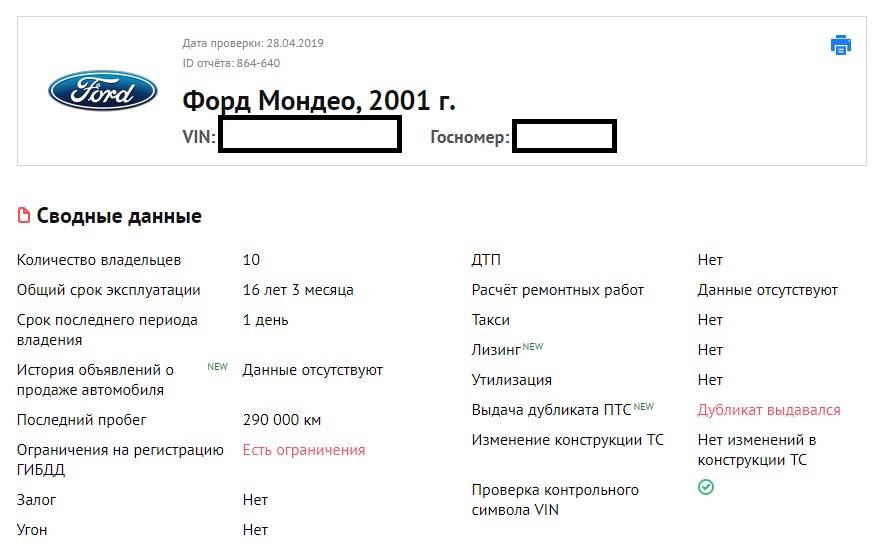Viewport: 884px width, 556px height.
Task: Click the Расчёт ремонтных работ label
Action: pyautogui.click(x=558, y=290)
